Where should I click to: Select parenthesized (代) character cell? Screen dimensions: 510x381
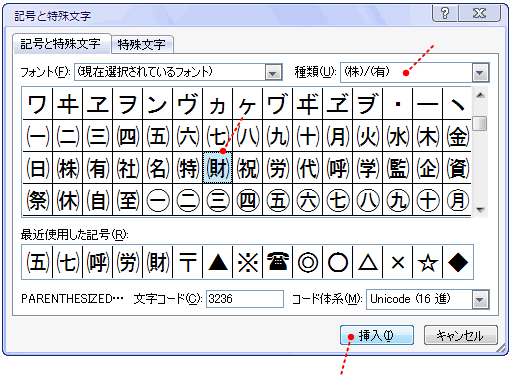pyautogui.click(x=308, y=168)
